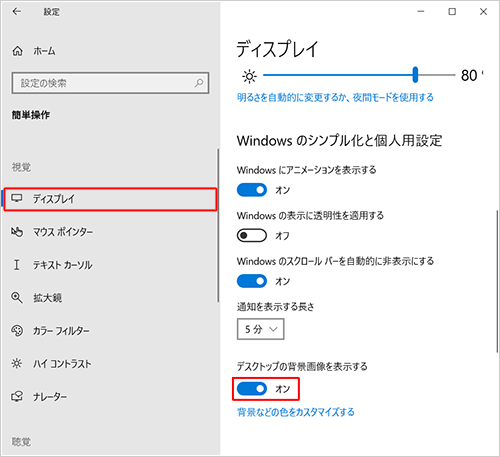Click the テキスト カーソル I-beam icon
The image size is (500, 457).
point(16,265)
